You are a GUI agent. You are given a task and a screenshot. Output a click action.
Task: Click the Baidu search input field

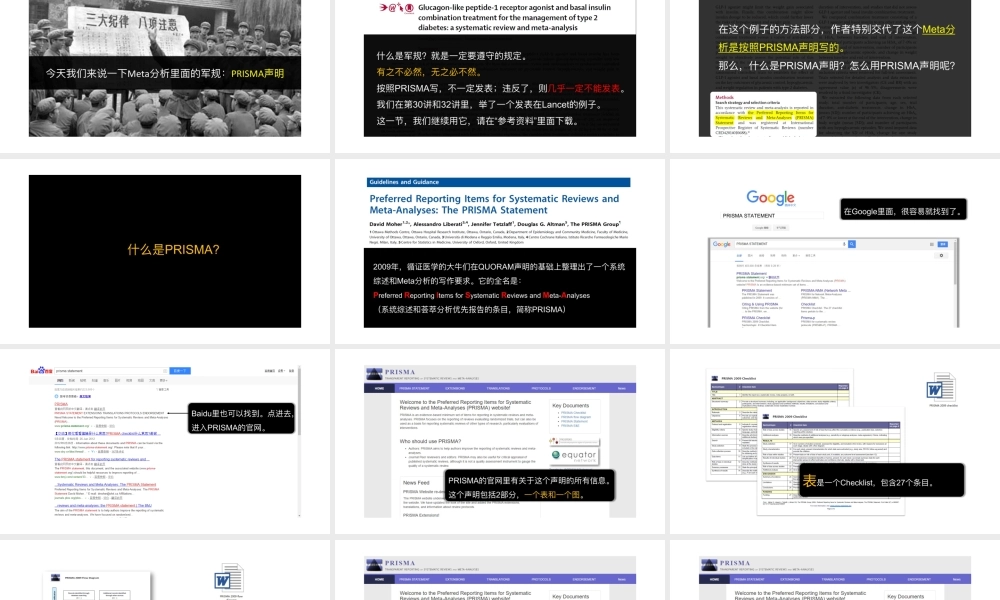(110, 371)
